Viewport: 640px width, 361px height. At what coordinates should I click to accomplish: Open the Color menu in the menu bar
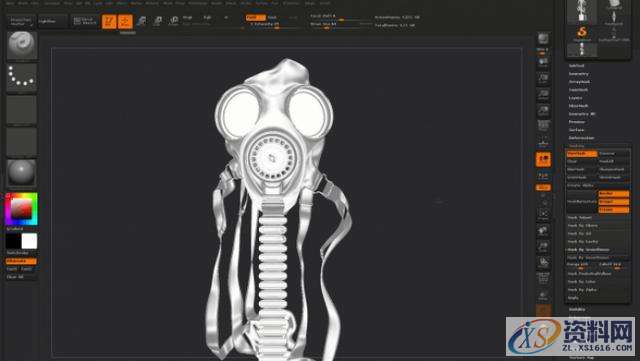[x=35, y=3]
